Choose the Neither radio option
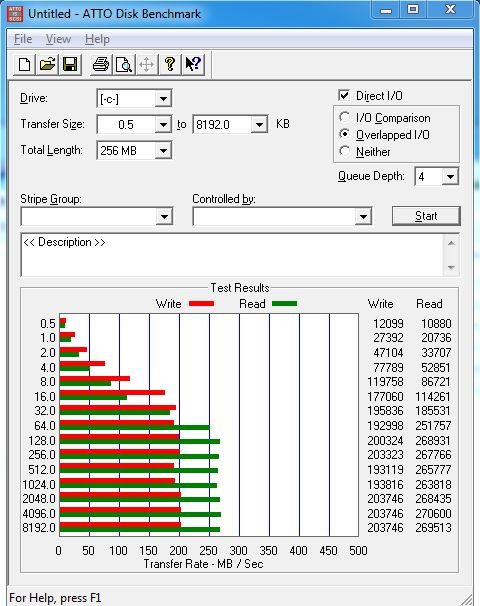480x606 pixels. click(x=344, y=151)
